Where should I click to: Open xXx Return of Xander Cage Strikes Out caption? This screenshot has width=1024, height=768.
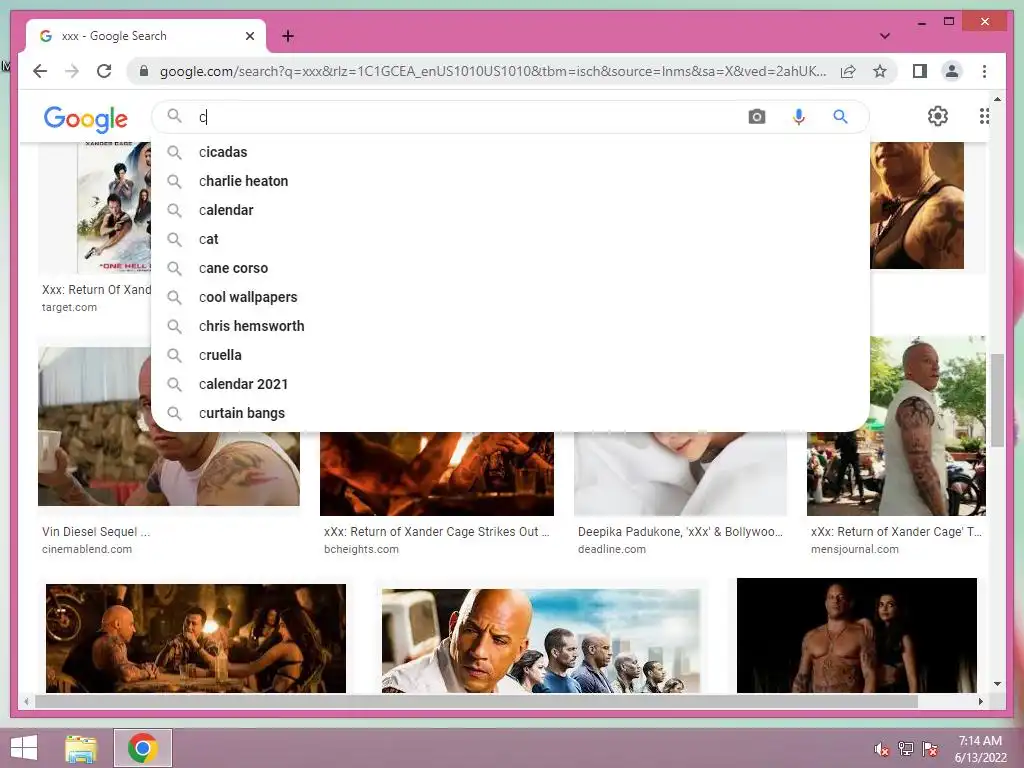click(x=436, y=532)
